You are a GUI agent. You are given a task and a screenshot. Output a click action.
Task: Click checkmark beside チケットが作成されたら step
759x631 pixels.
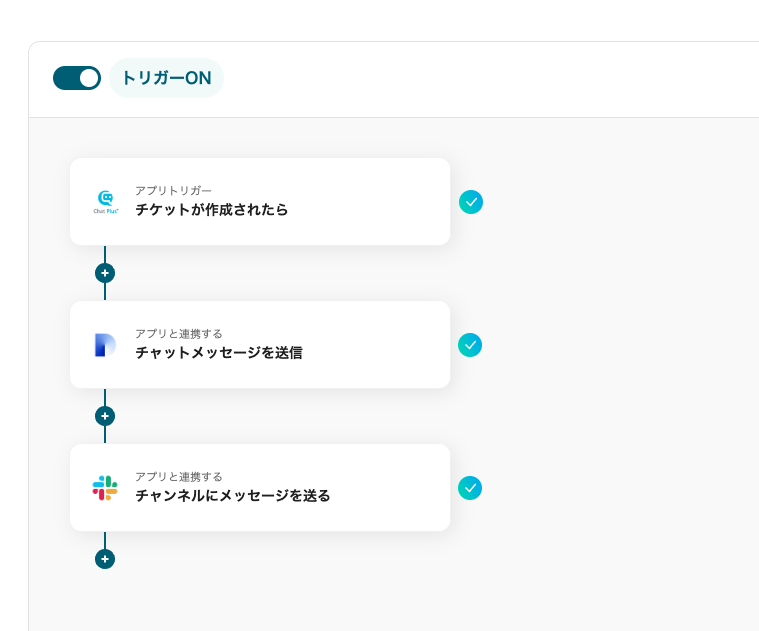pyautogui.click(x=471, y=202)
